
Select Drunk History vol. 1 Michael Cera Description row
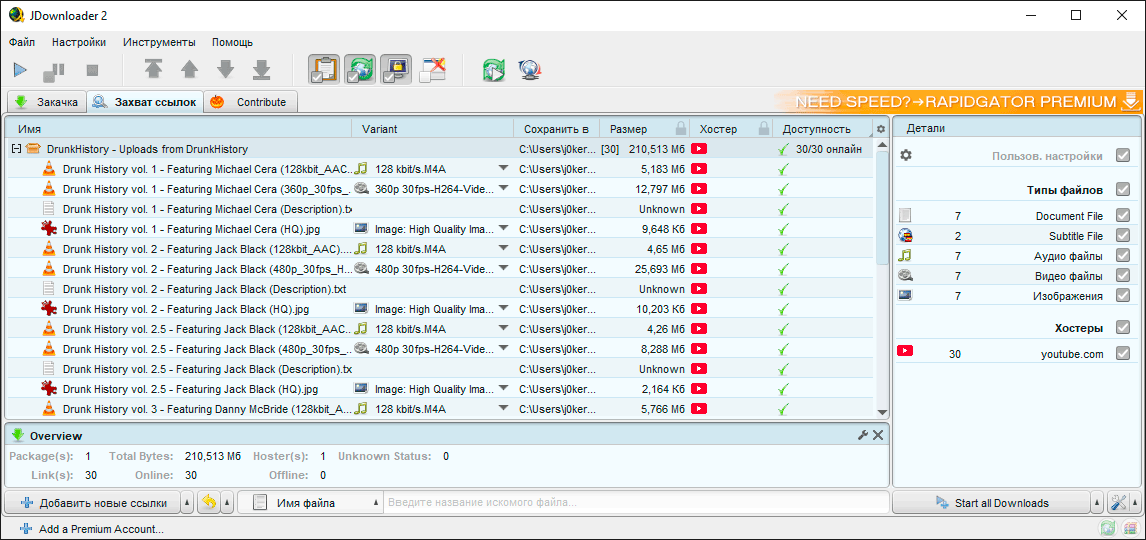coord(439,208)
